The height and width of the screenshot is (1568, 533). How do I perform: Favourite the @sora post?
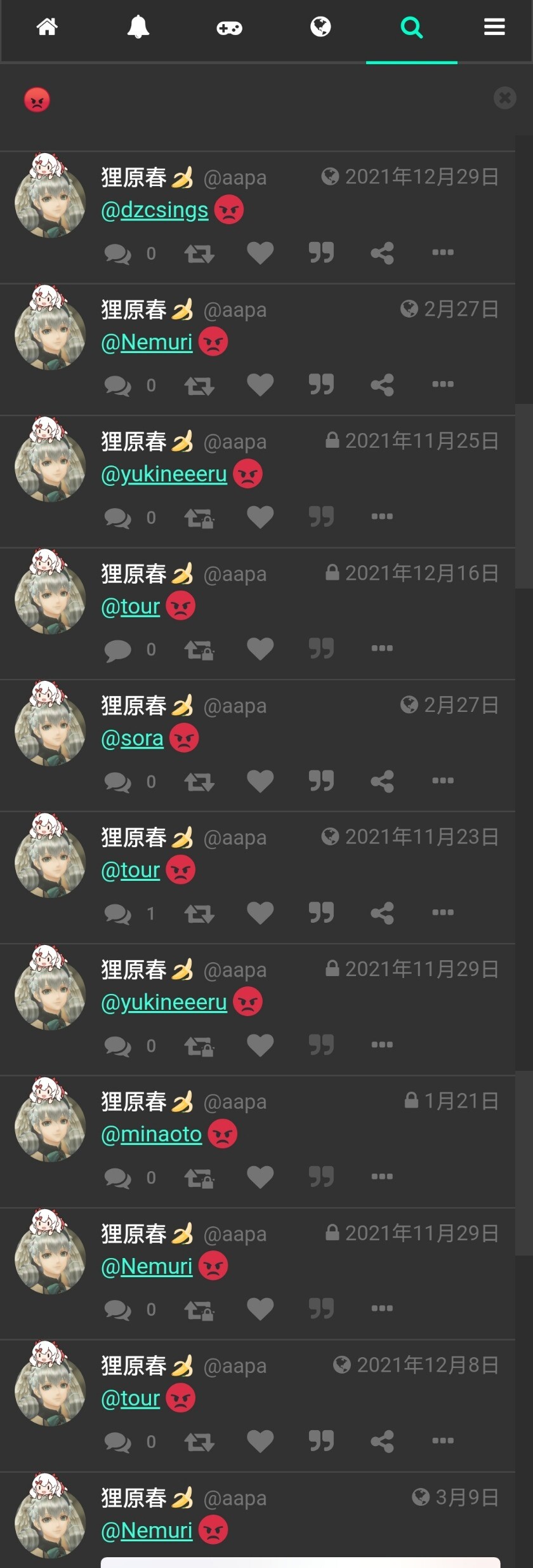pos(260,781)
